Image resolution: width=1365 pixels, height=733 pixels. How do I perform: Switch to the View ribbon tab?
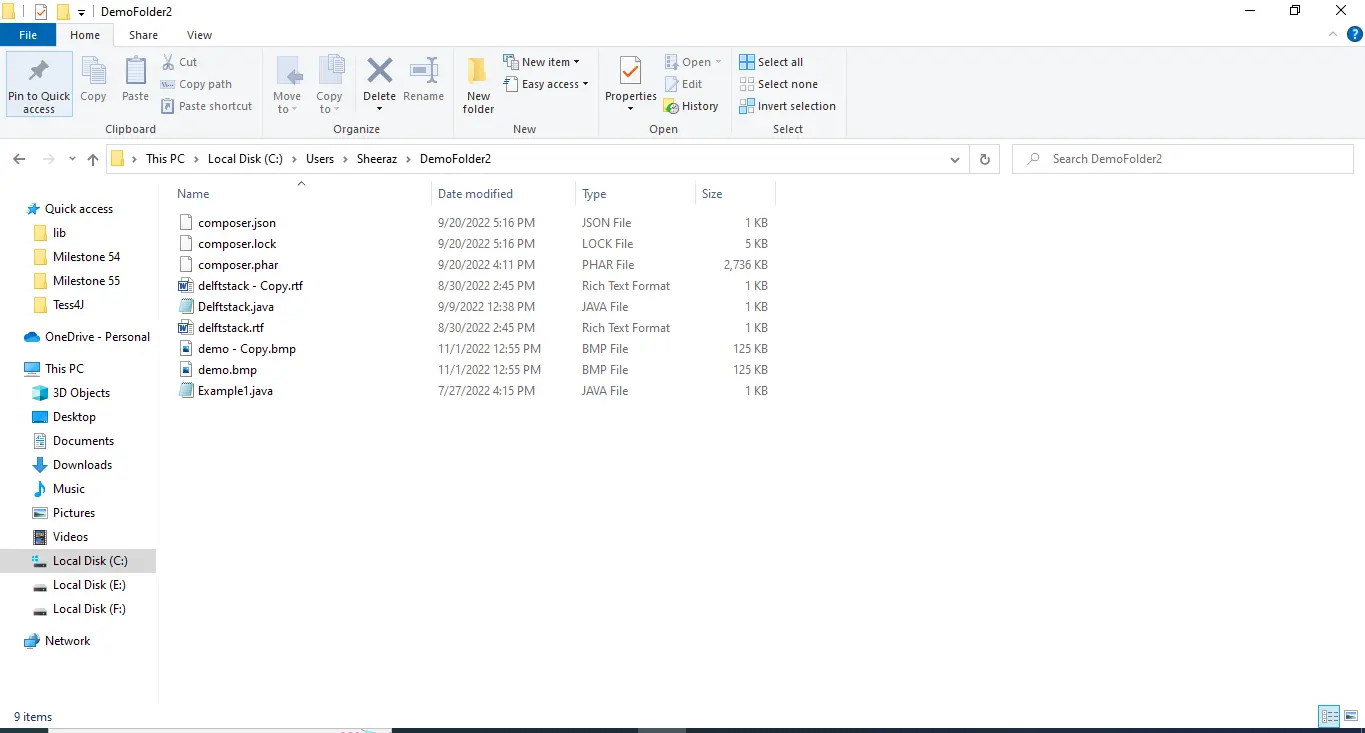click(x=199, y=35)
